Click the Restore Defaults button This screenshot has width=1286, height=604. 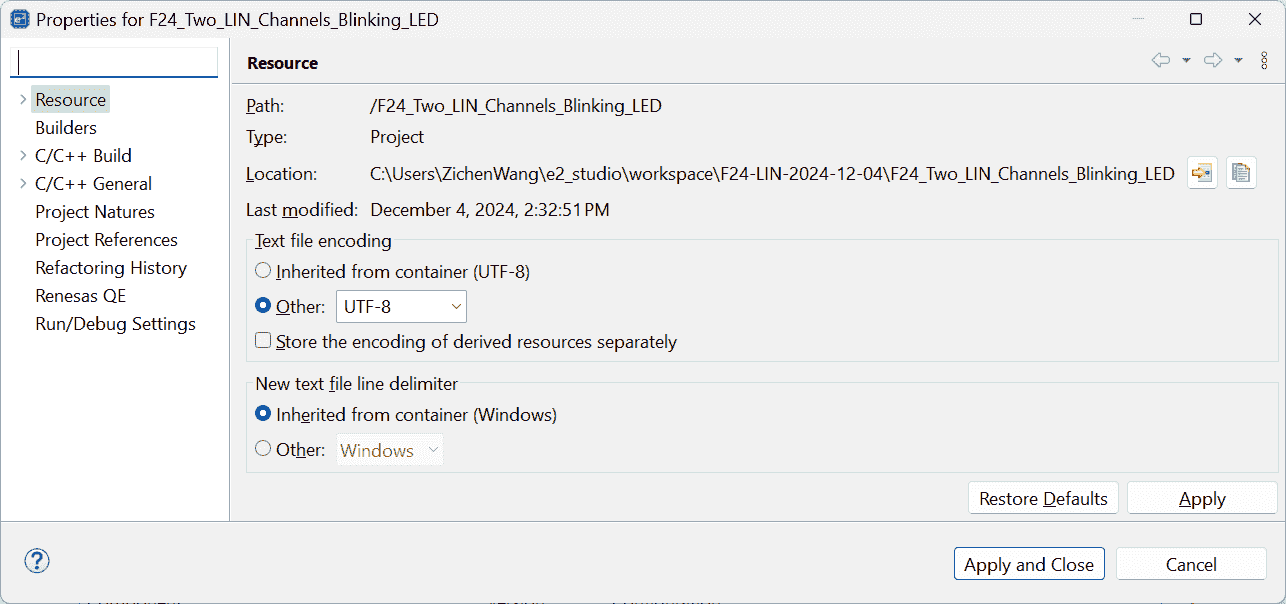click(1043, 498)
